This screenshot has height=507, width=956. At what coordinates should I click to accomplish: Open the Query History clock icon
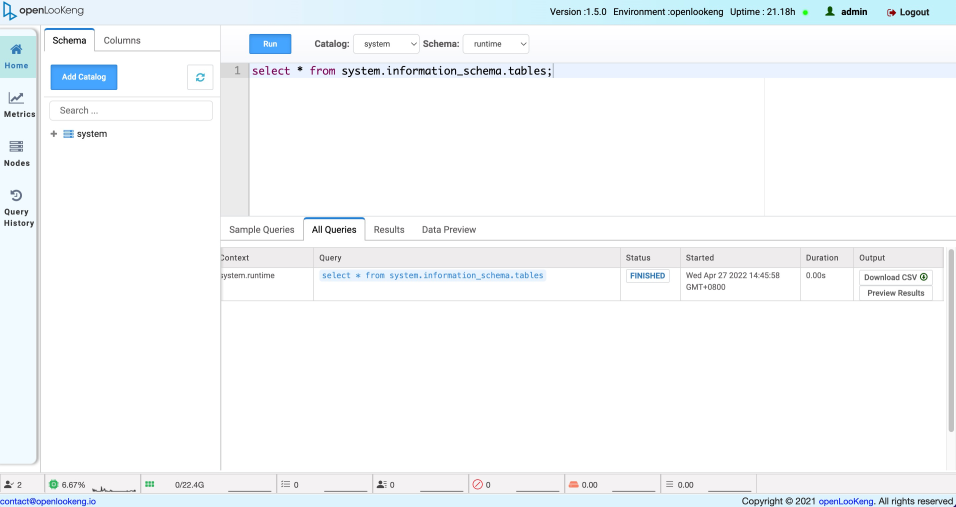[16, 196]
